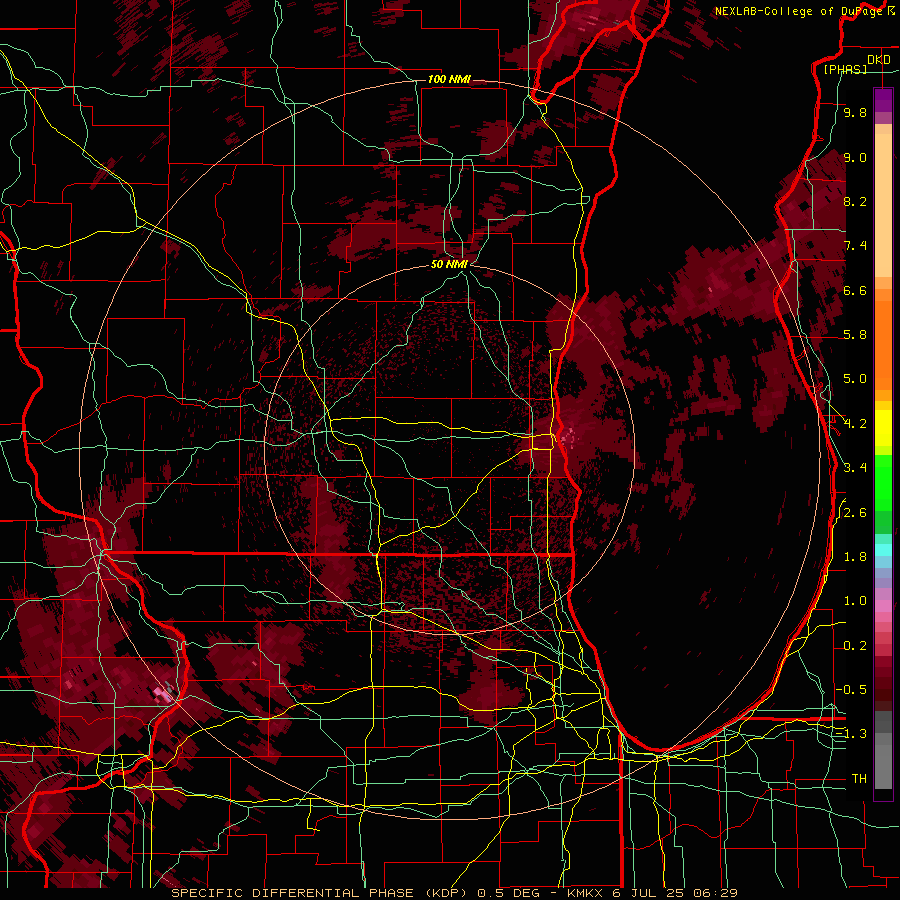Viewport: 900px width, 900px height.
Task: Click the 4.2 scale value
Action: [855, 424]
